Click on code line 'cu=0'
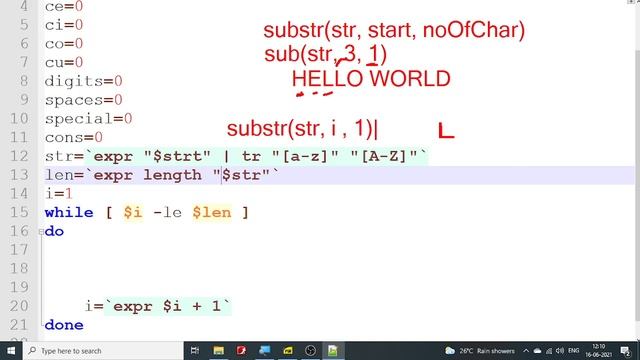 click(64, 62)
